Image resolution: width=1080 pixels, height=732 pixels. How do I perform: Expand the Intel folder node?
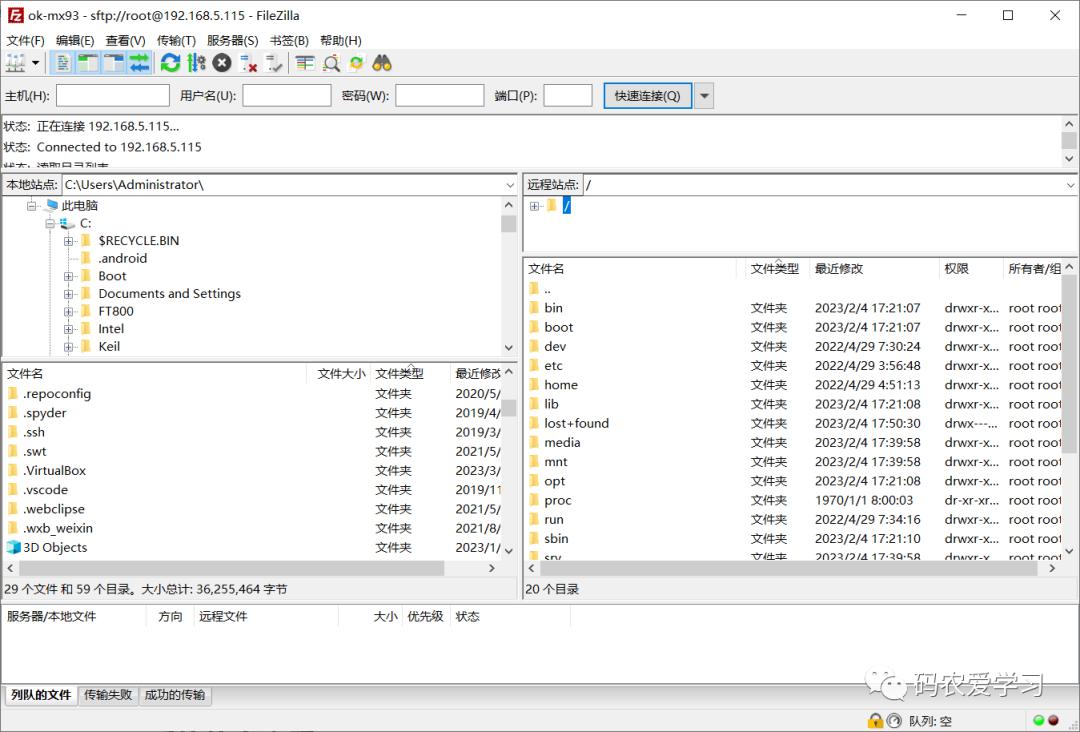point(68,329)
